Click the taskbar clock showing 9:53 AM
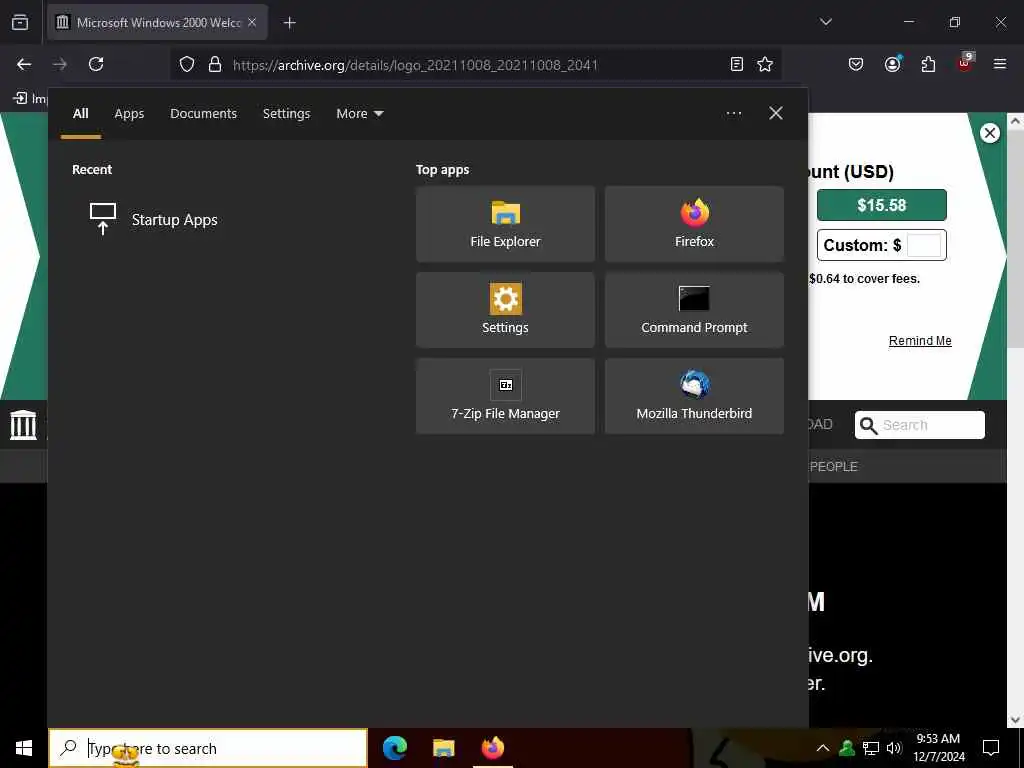This screenshot has height=768, width=1024. pos(938,748)
